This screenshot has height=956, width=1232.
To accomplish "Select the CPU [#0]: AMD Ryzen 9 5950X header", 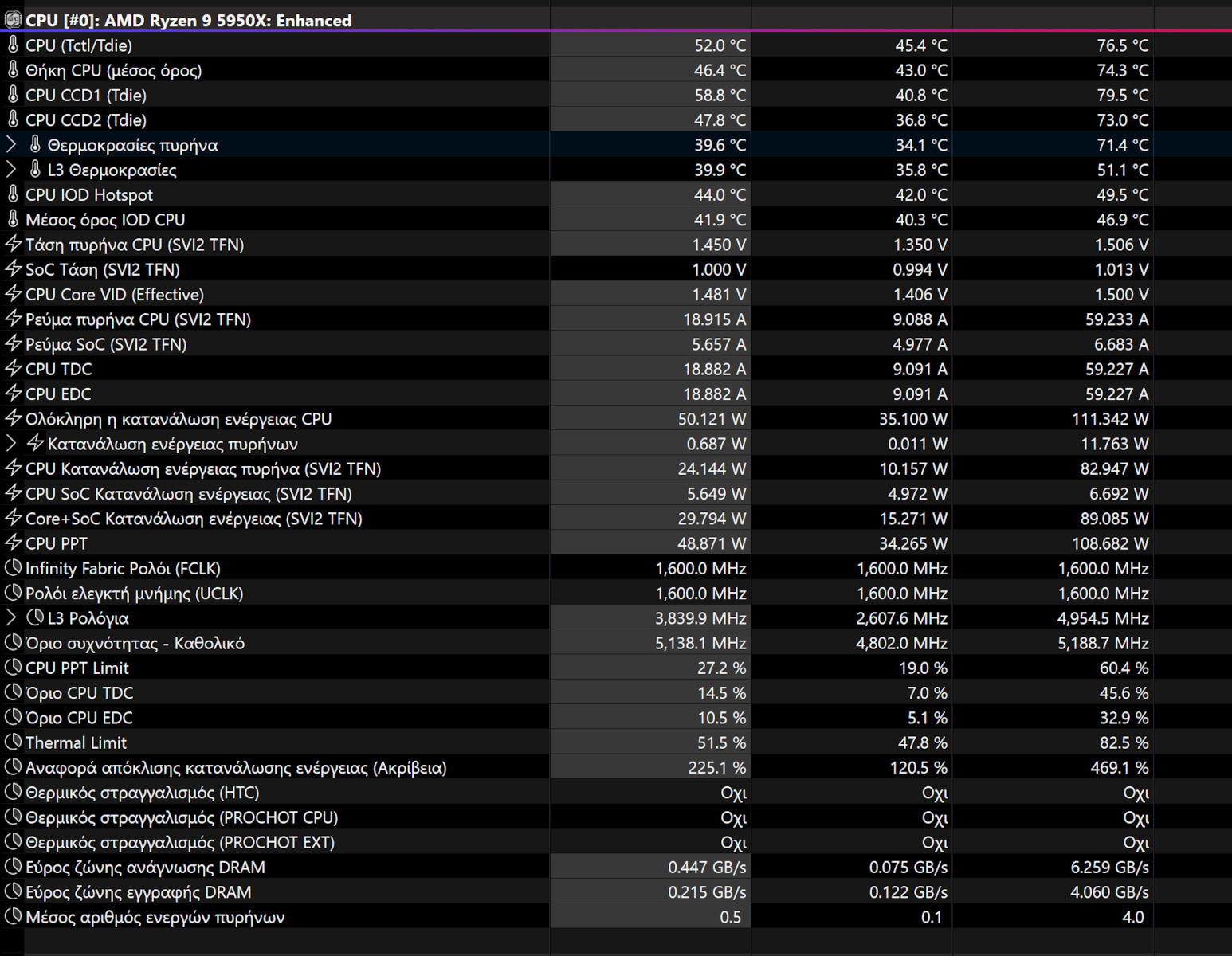I will (x=188, y=21).
